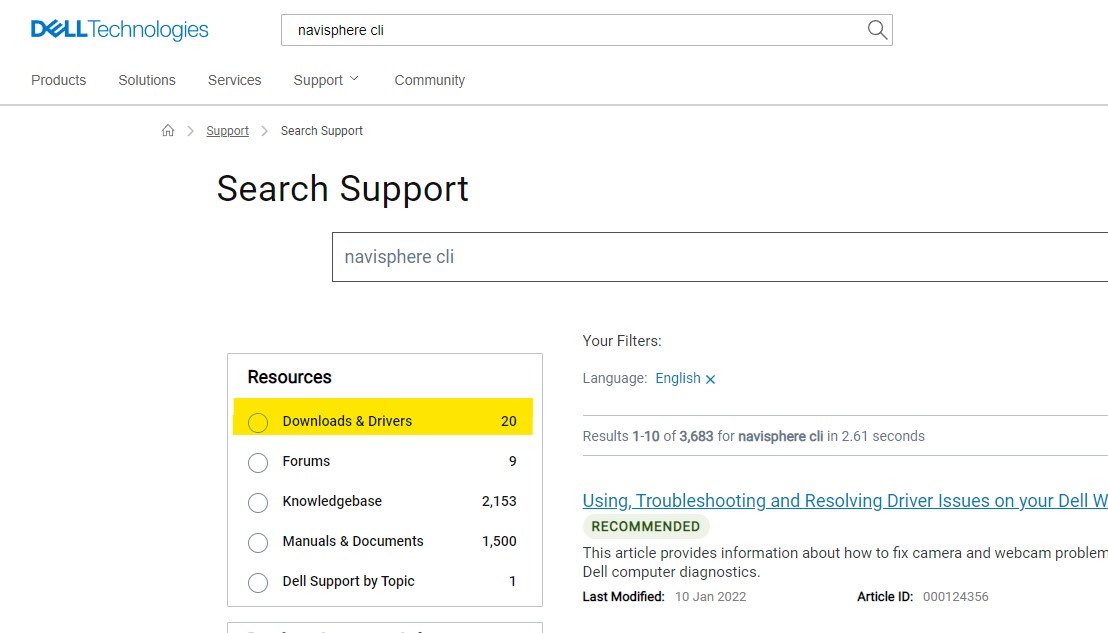Open the Services menu

(x=234, y=80)
